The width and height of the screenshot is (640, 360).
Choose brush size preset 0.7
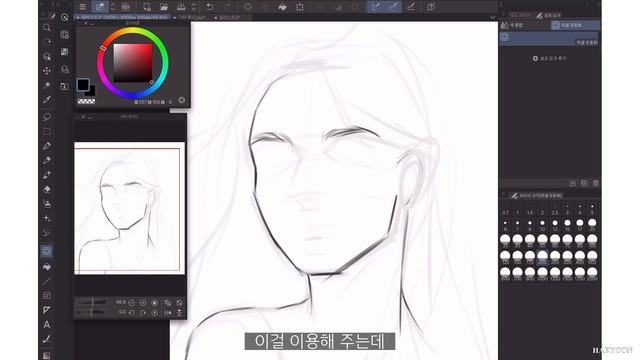[x=505, y=209]
